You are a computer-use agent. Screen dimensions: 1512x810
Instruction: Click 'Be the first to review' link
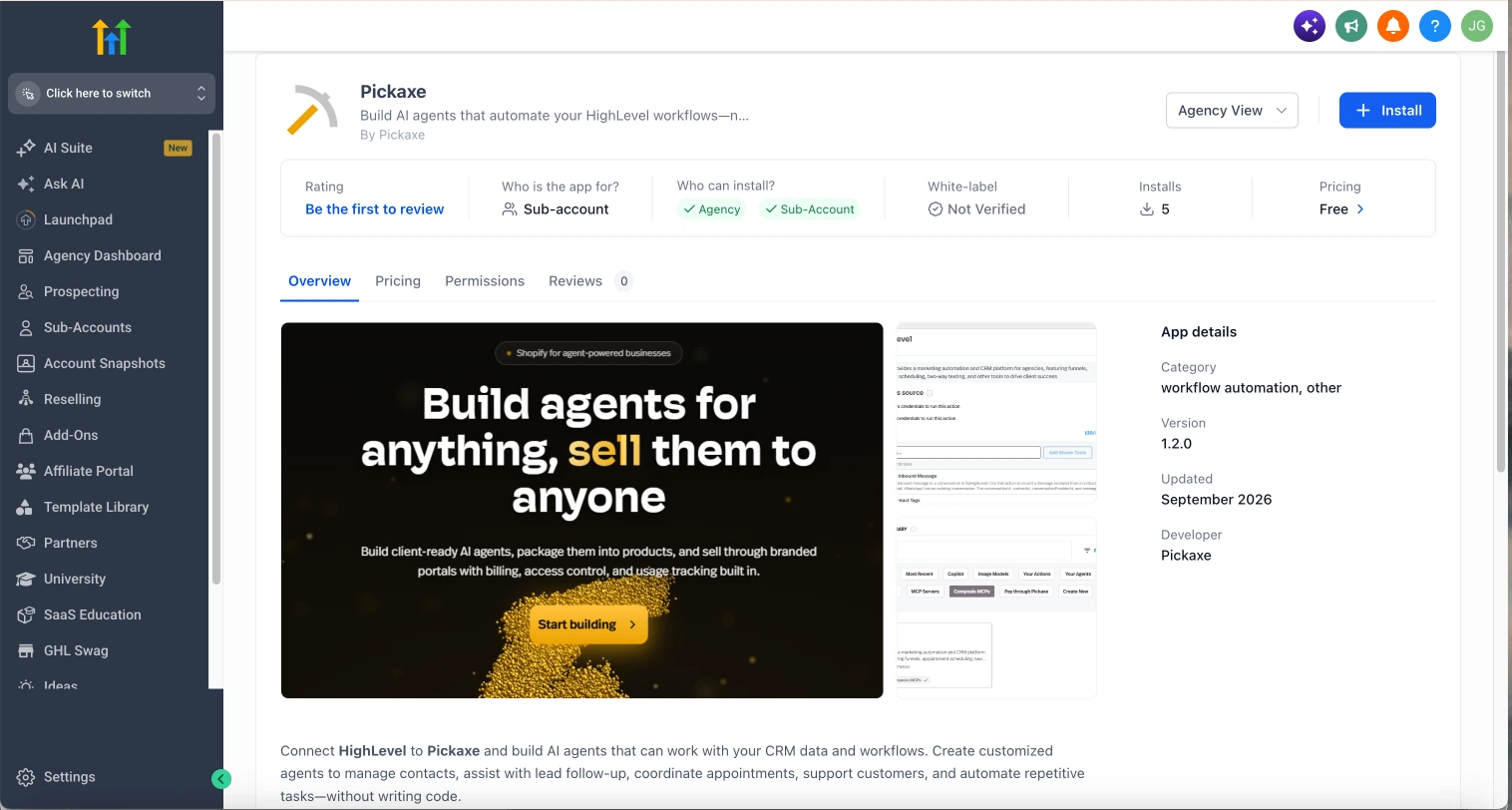click(375, 209)
